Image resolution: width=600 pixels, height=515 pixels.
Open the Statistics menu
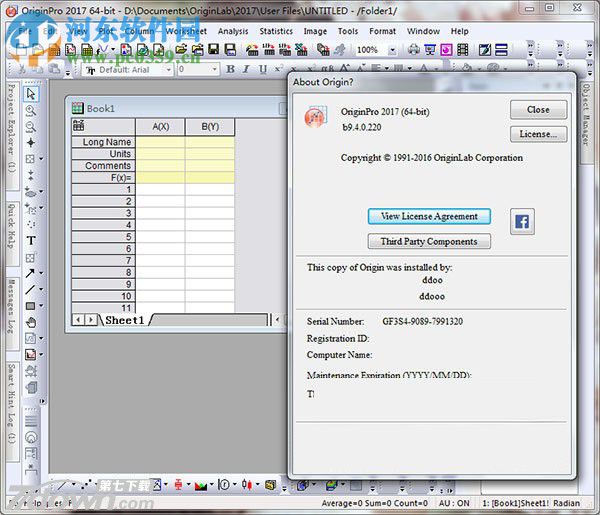point(276,31)
